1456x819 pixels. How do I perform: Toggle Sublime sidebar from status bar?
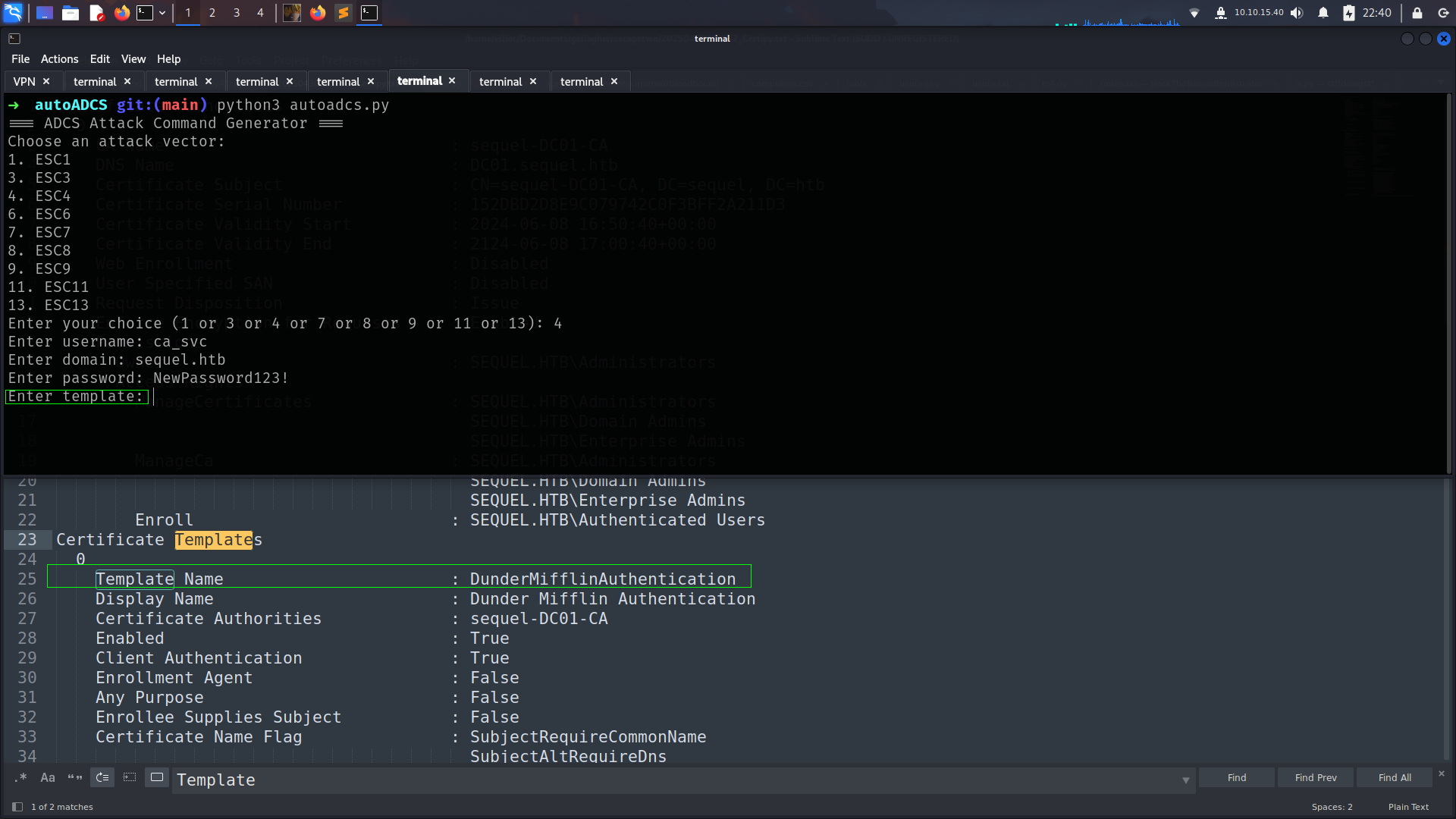point(17,807)
